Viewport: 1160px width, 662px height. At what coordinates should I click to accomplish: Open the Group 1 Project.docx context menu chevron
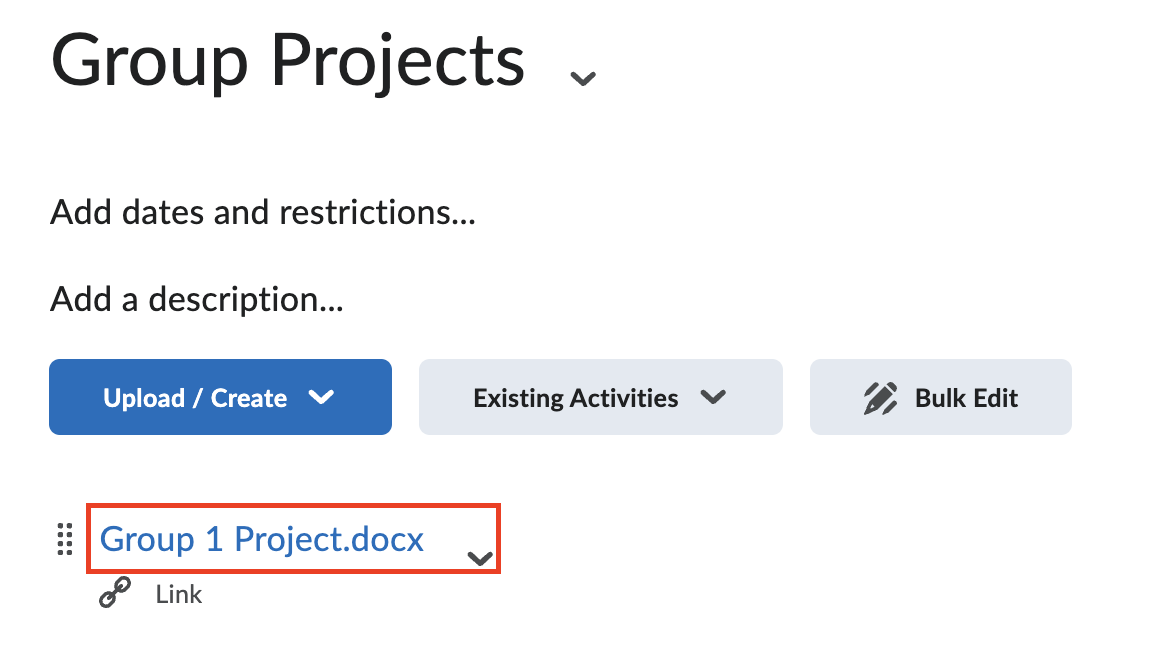click(x=481, y=559)
